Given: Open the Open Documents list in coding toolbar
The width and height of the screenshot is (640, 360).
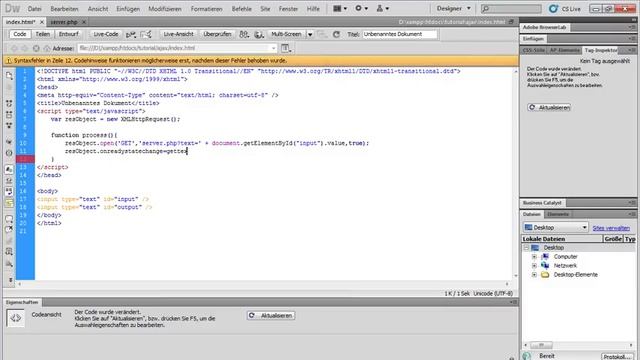Looking at the screenshot, I should click(9, 76).
